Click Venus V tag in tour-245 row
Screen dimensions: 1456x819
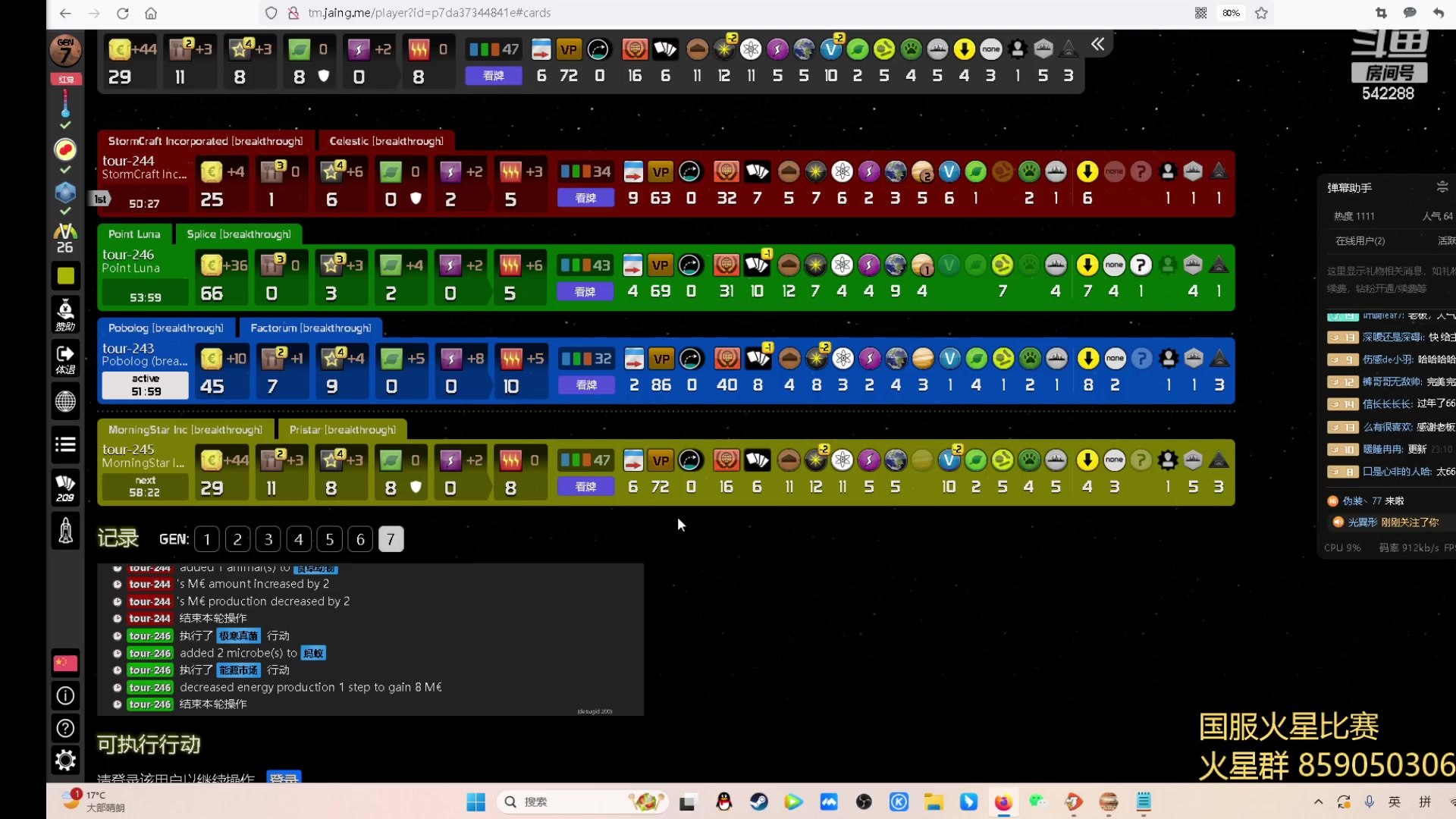click(x=949, y=460)
